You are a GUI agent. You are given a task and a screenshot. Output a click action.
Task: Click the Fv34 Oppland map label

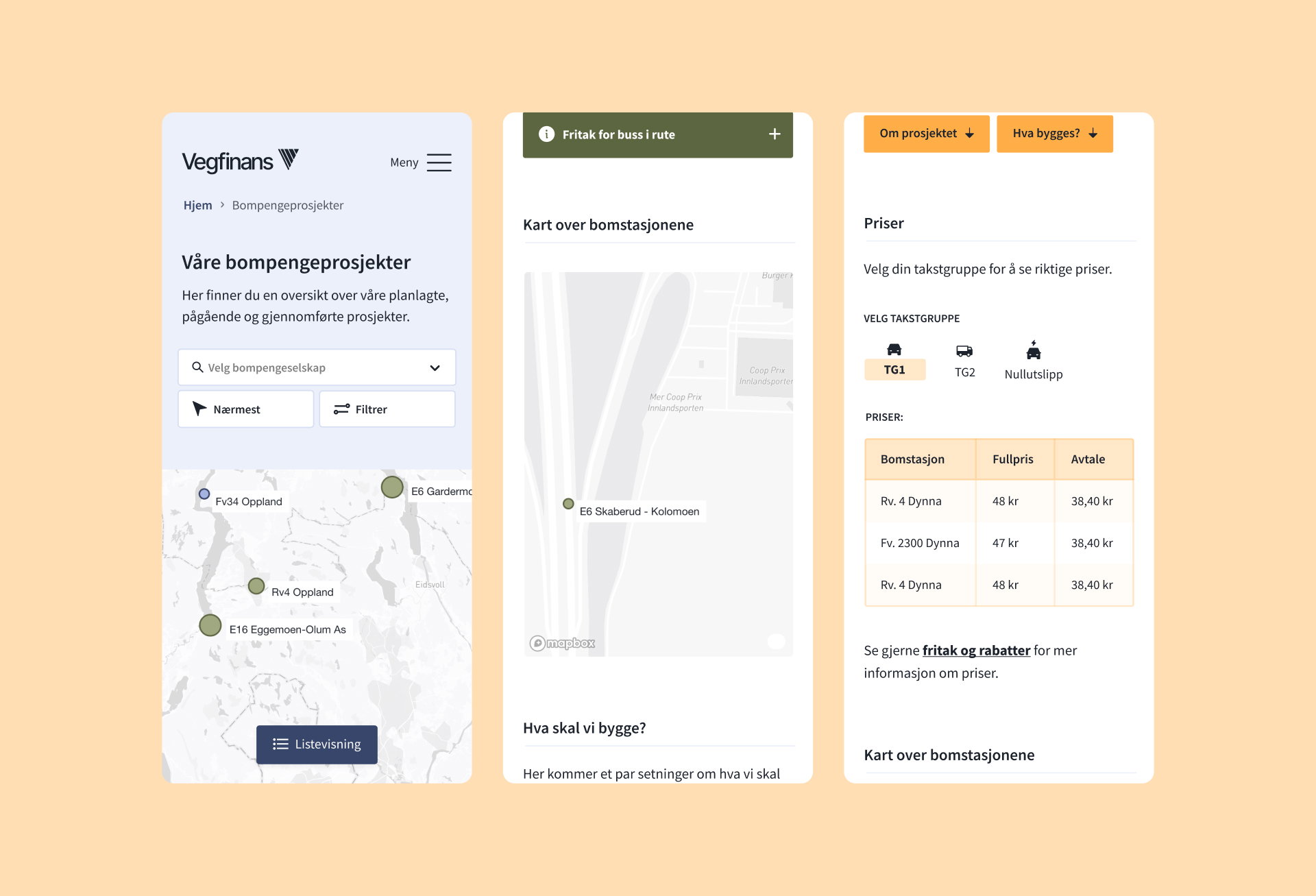(x=249, y=502)
